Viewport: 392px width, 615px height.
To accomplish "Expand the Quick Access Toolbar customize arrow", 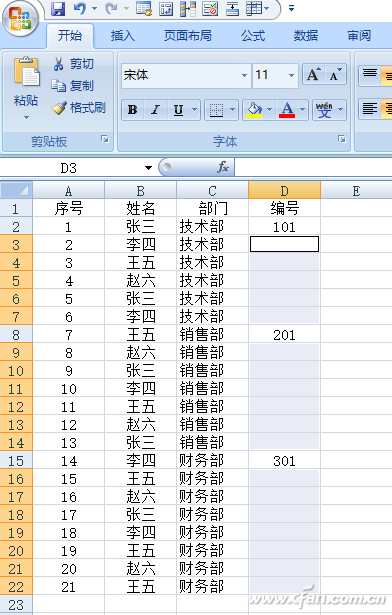I will click(x=291, y=8).
